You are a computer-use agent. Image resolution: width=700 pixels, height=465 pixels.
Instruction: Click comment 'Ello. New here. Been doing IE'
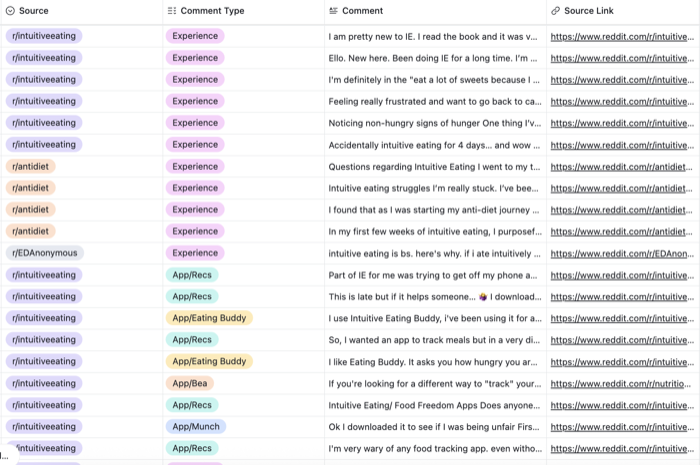coord(433,58)
